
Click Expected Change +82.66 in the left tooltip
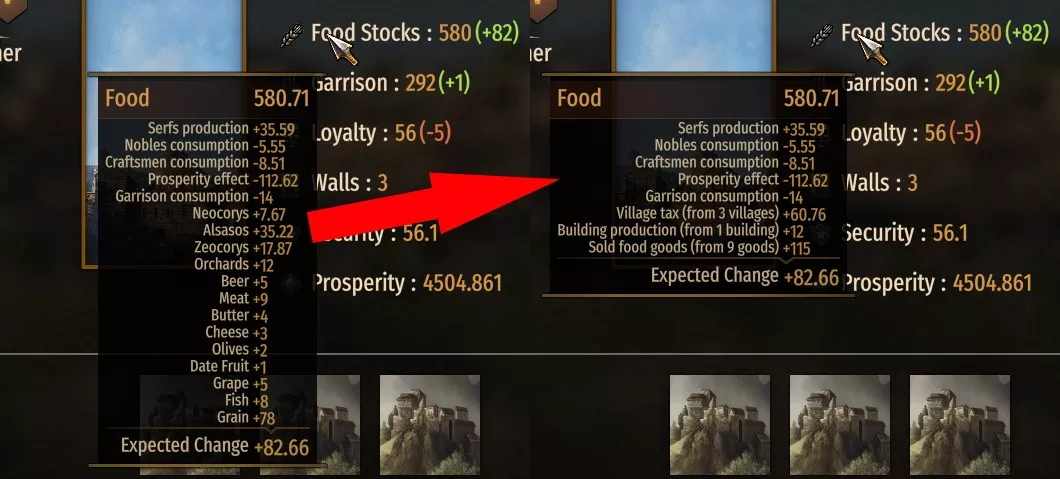[215, 446]
